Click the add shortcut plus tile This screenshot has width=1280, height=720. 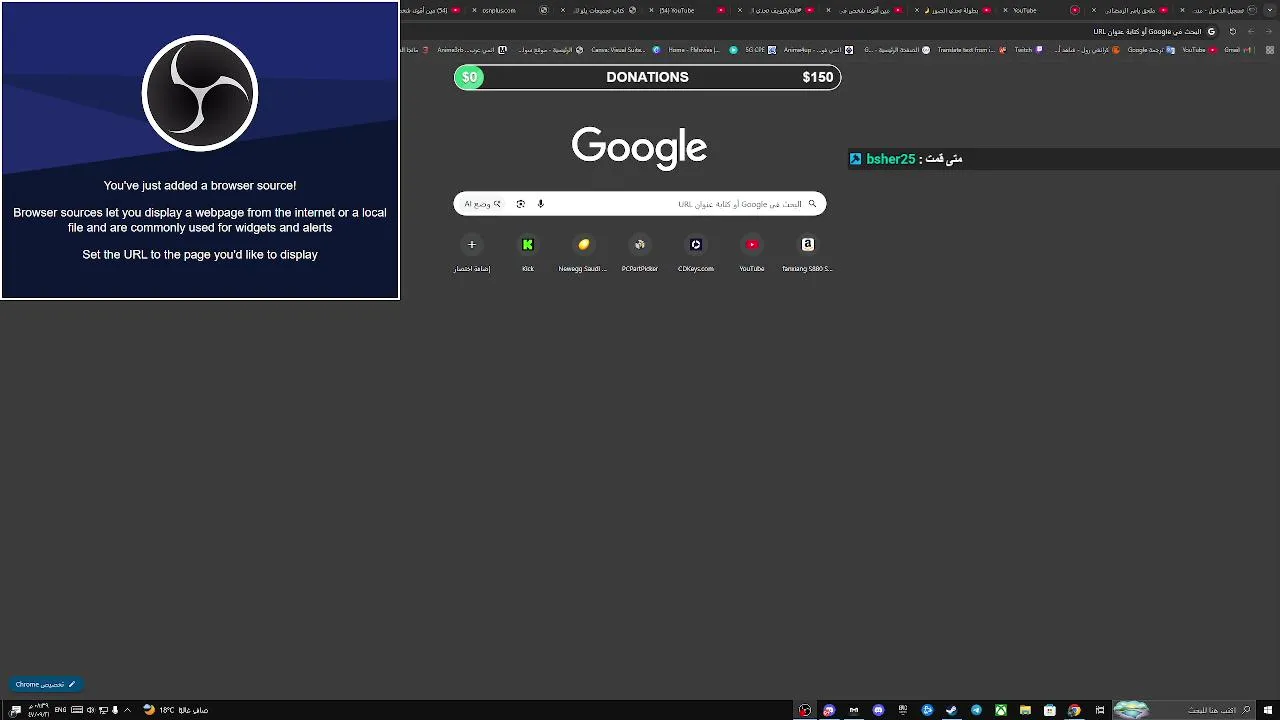(x=472, y=252)
